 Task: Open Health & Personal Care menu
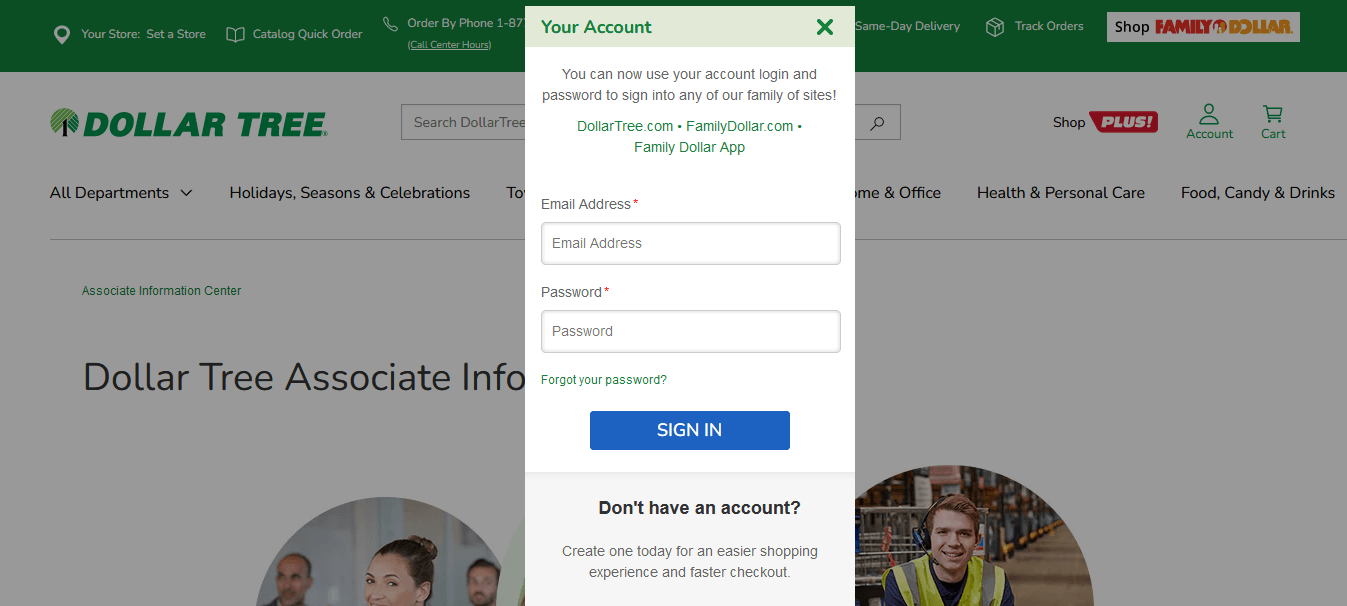pos(1060,193)
